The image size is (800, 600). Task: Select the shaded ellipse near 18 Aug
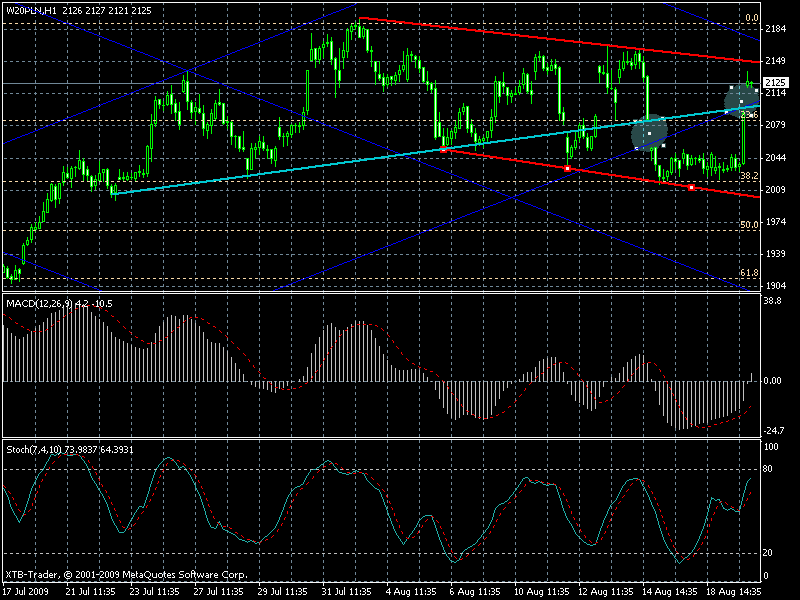pos(741,101)
